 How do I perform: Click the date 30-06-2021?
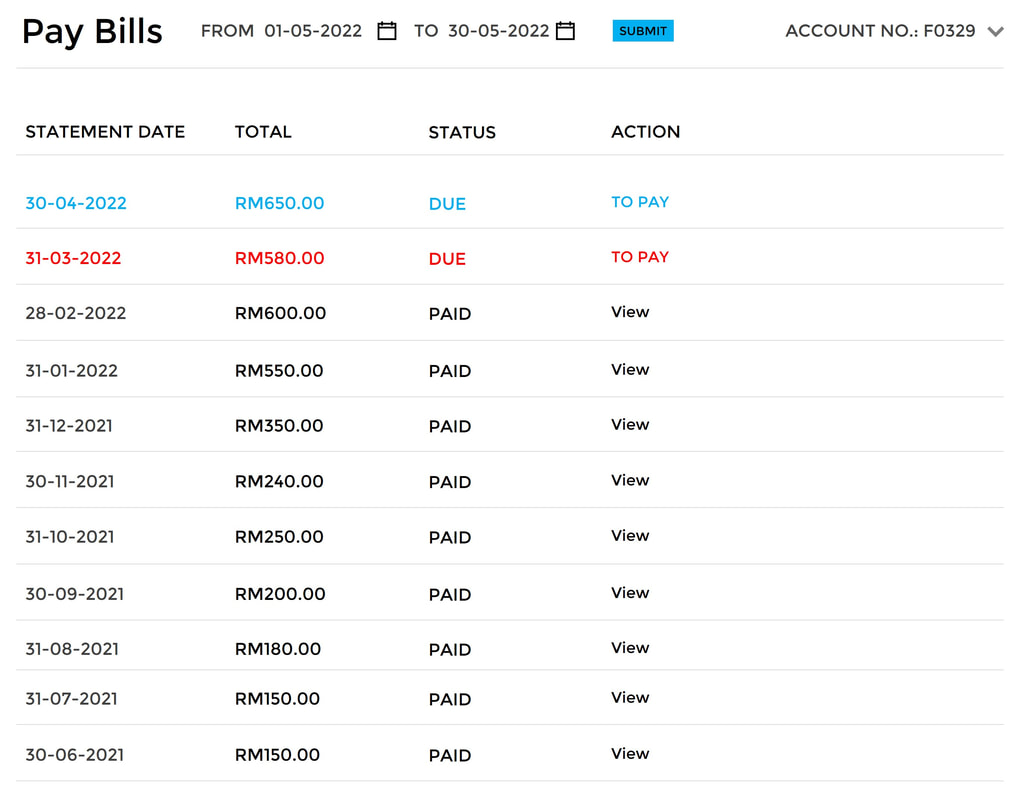[x=75, y=754]
